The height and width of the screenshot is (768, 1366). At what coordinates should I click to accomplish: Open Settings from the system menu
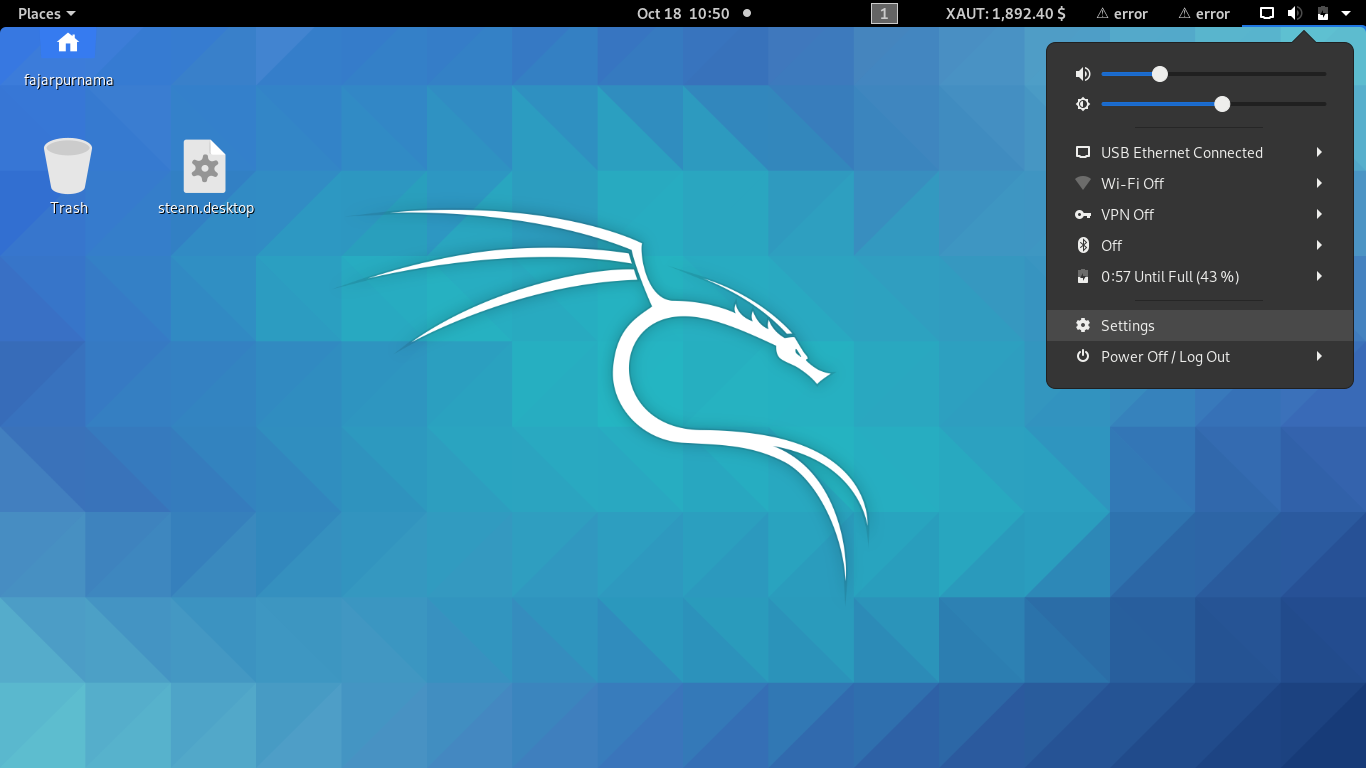pos(1199,325)
